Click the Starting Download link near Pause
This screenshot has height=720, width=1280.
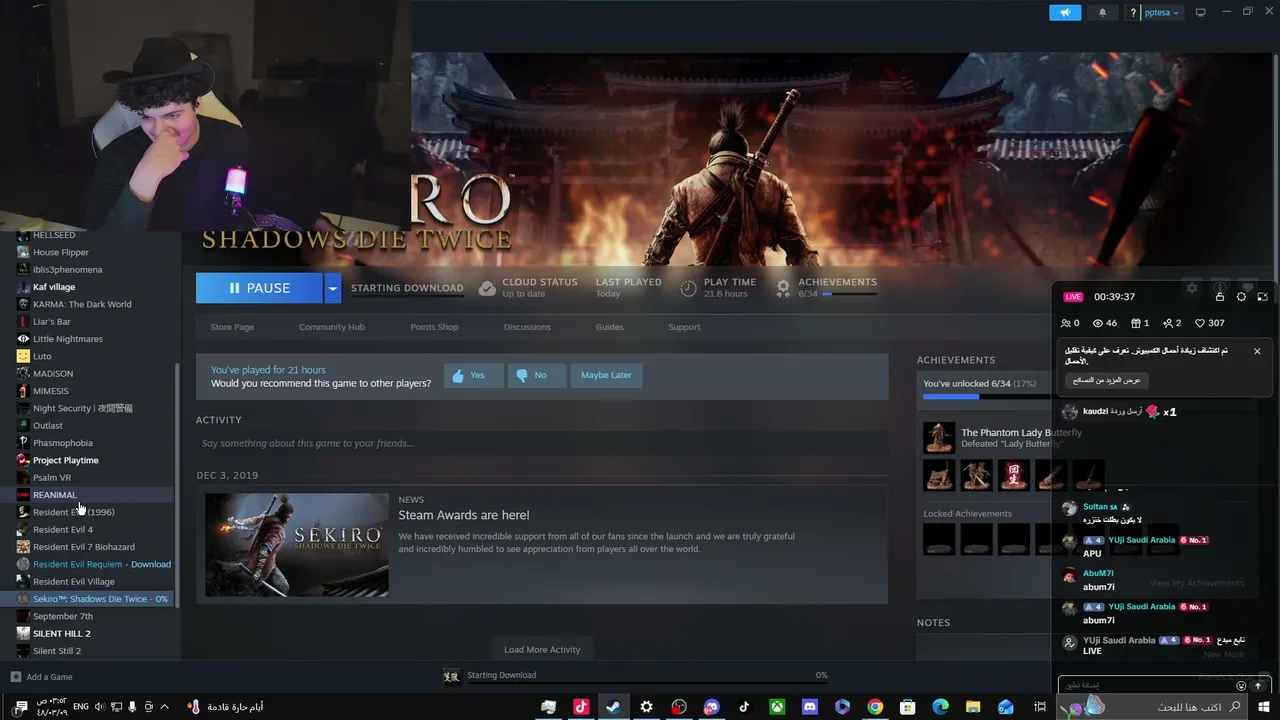pos(407,288)
